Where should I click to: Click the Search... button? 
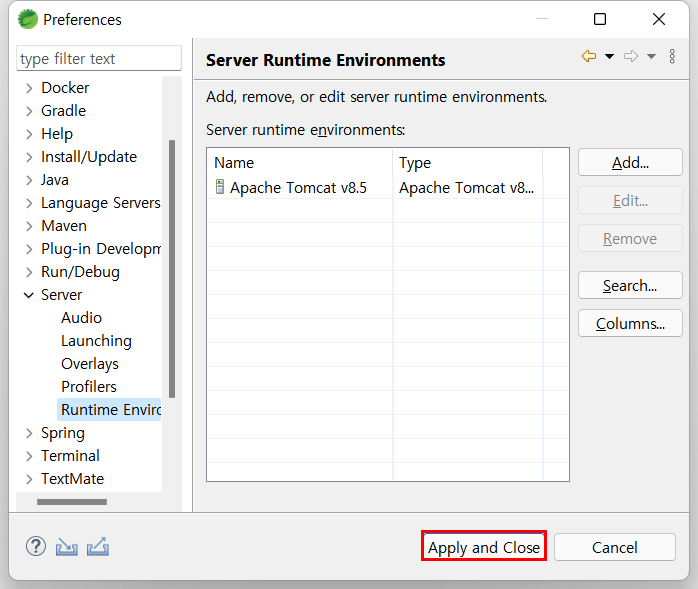(630, 285)
